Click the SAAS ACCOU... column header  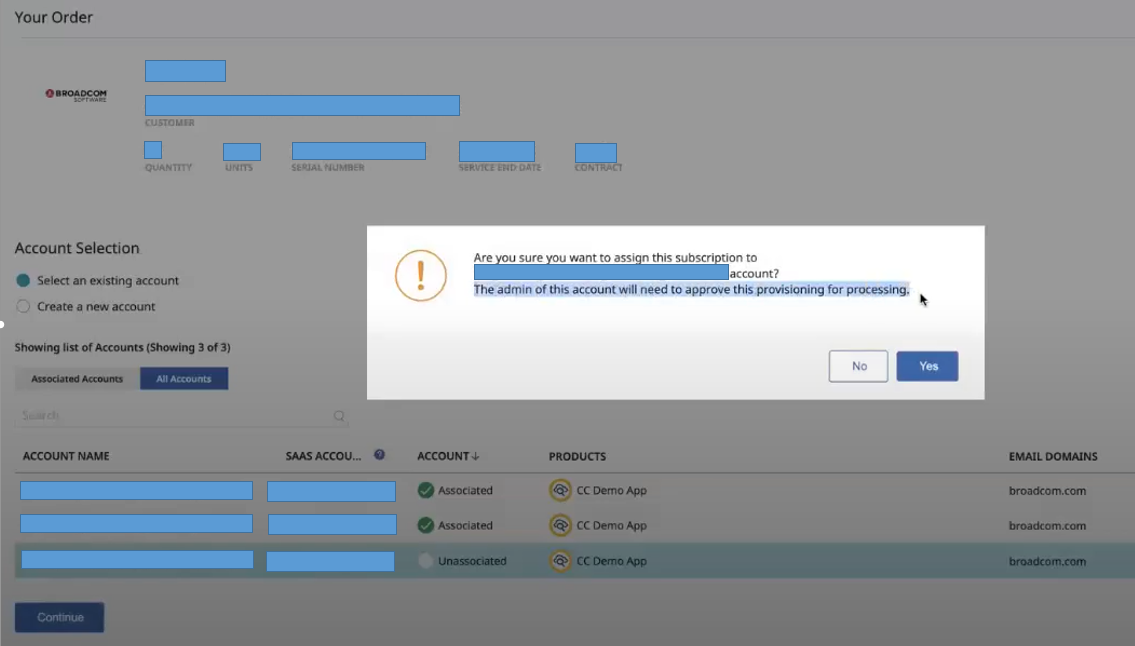coord(323,456)
